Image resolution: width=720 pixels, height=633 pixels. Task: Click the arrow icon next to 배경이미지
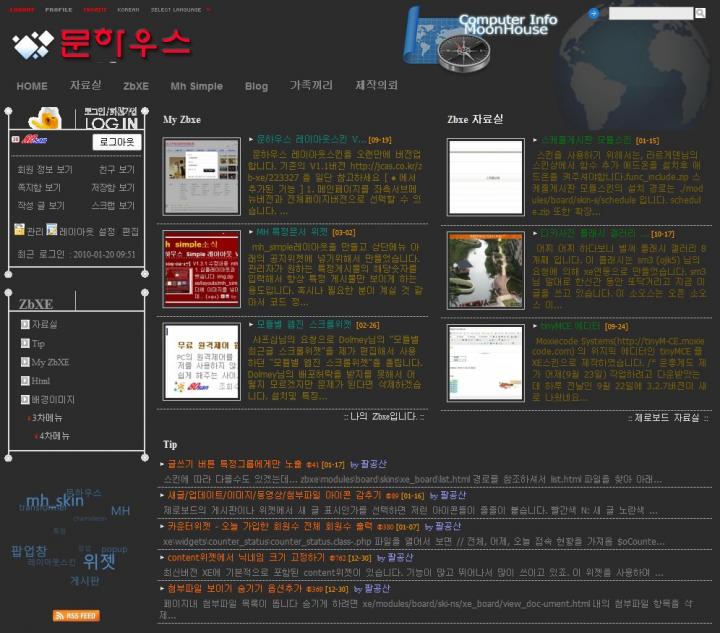point(25,400)
